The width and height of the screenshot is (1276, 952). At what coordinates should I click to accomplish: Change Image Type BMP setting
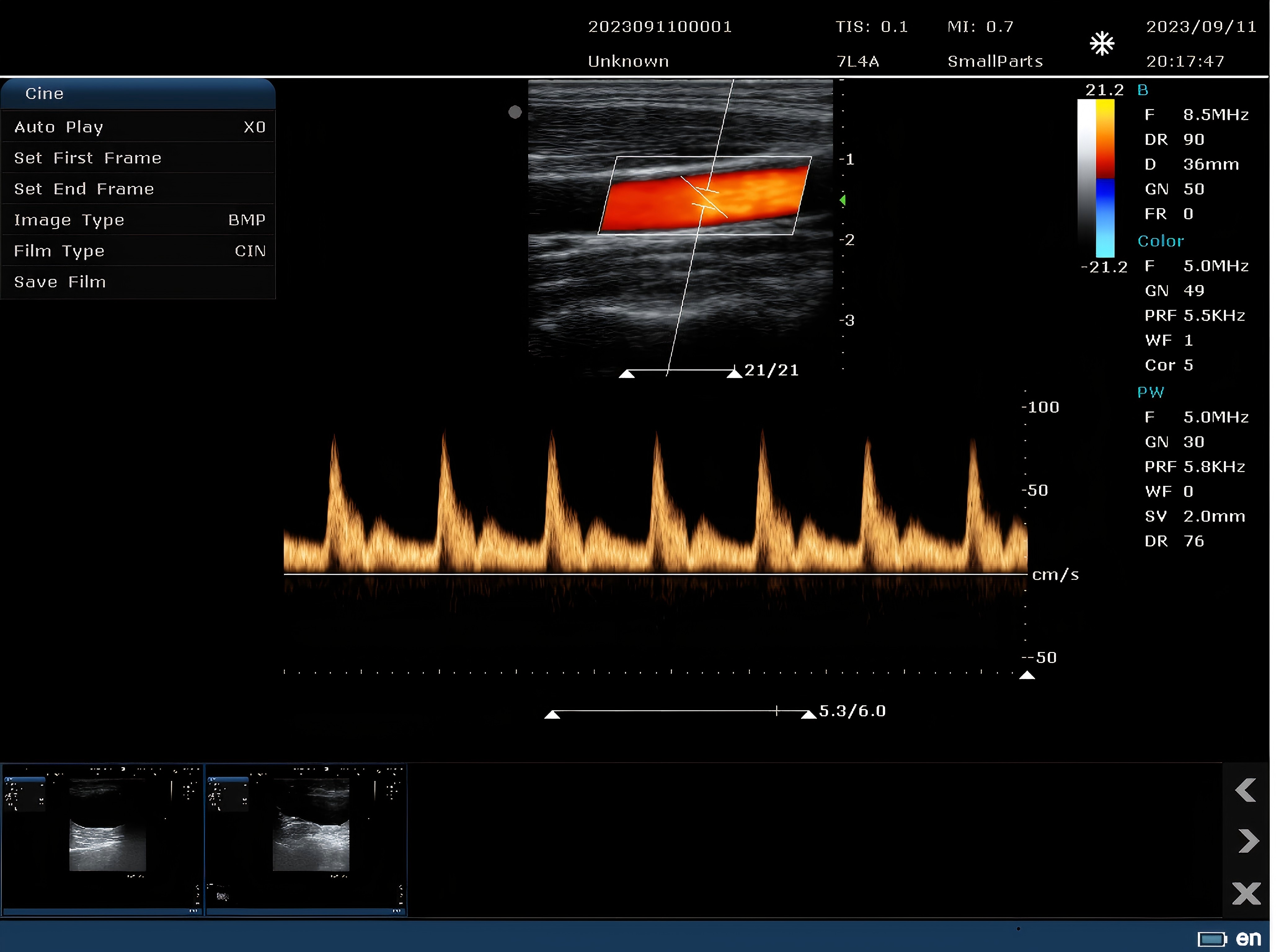point(138,220)
